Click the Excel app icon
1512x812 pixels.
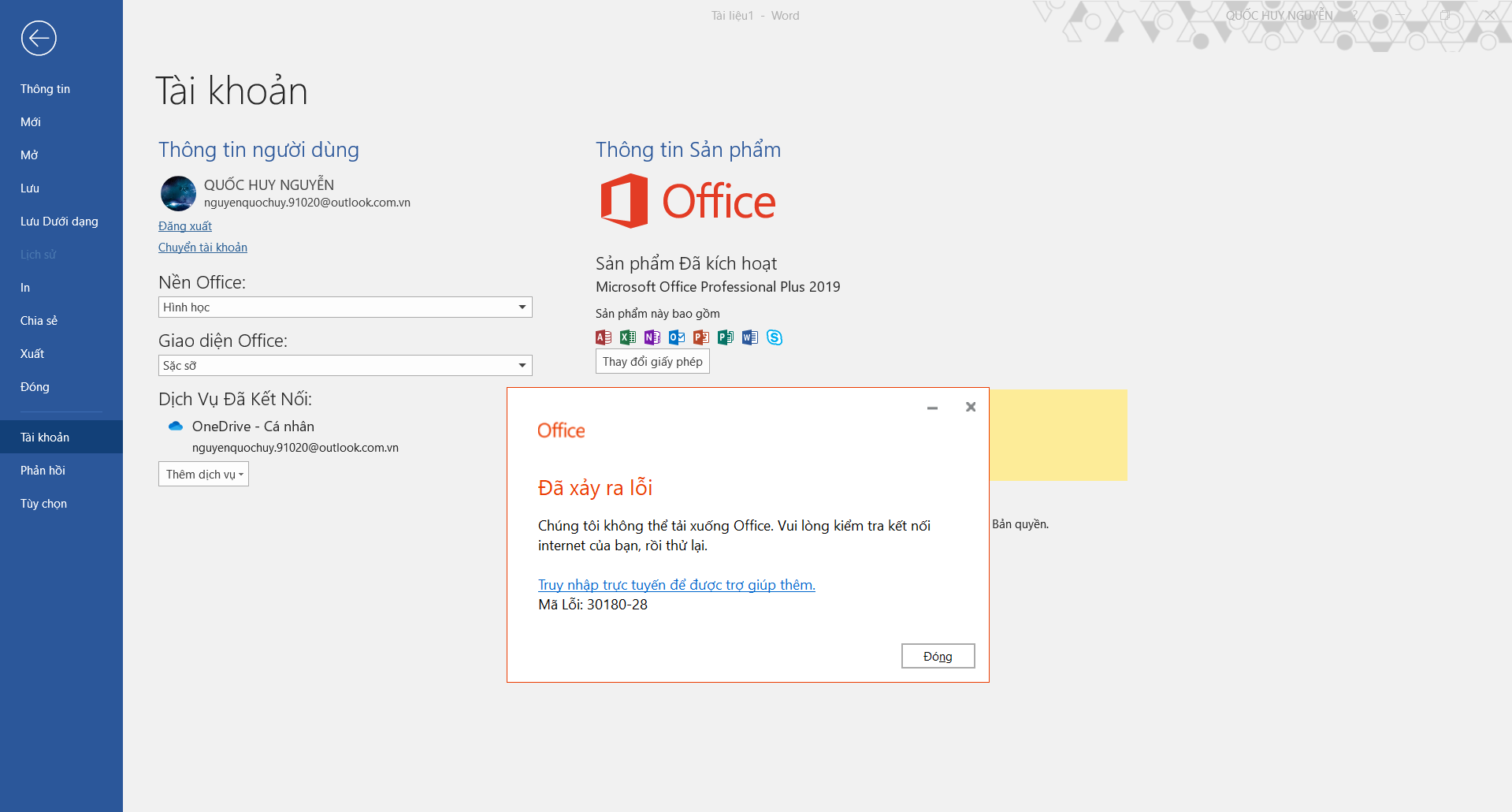click(628, 337)
